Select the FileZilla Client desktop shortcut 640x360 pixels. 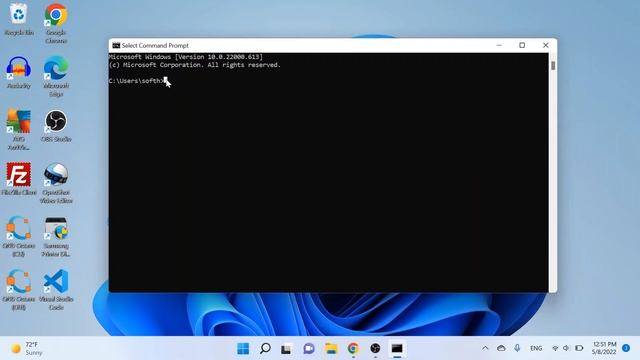tap(19, 179)
